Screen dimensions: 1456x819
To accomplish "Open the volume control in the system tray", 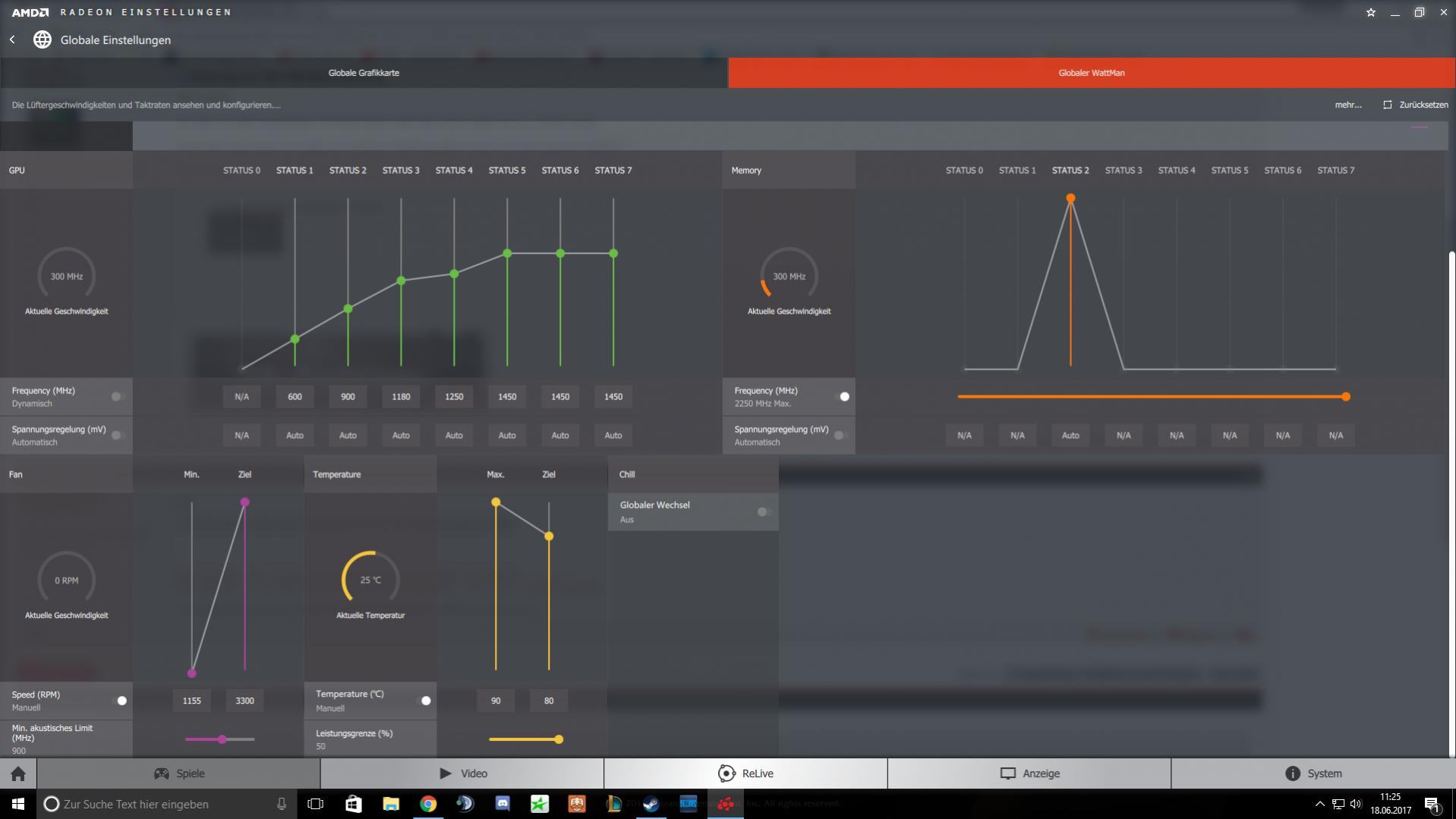I will tap(1356, 804).
